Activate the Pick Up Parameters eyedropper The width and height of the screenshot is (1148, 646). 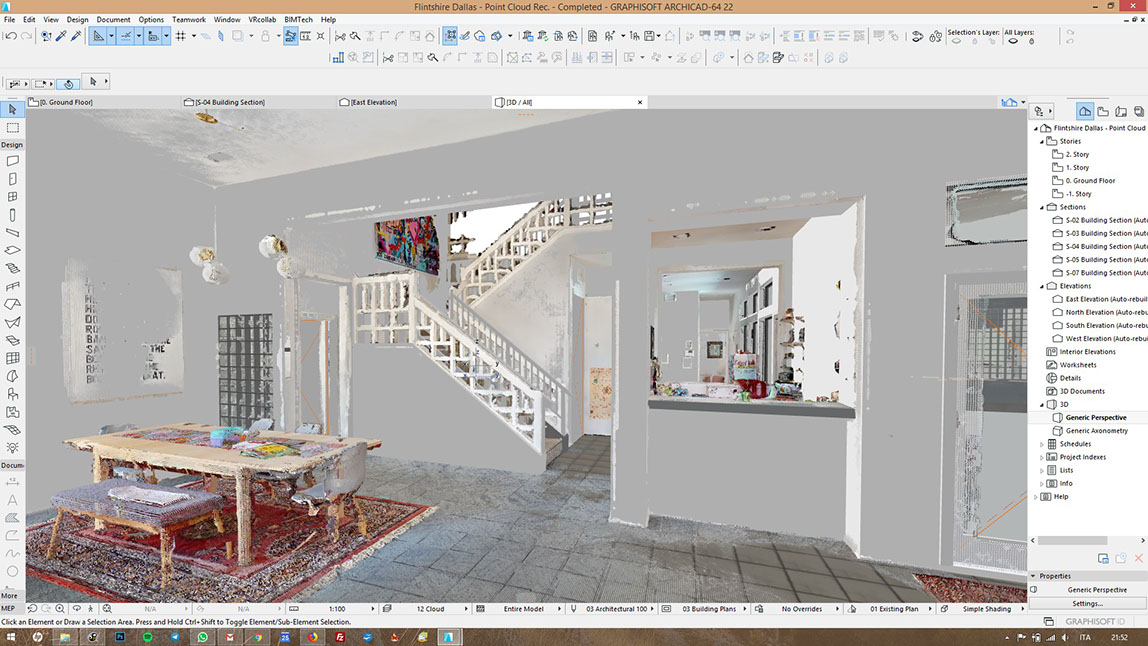(x=62, y=36)
